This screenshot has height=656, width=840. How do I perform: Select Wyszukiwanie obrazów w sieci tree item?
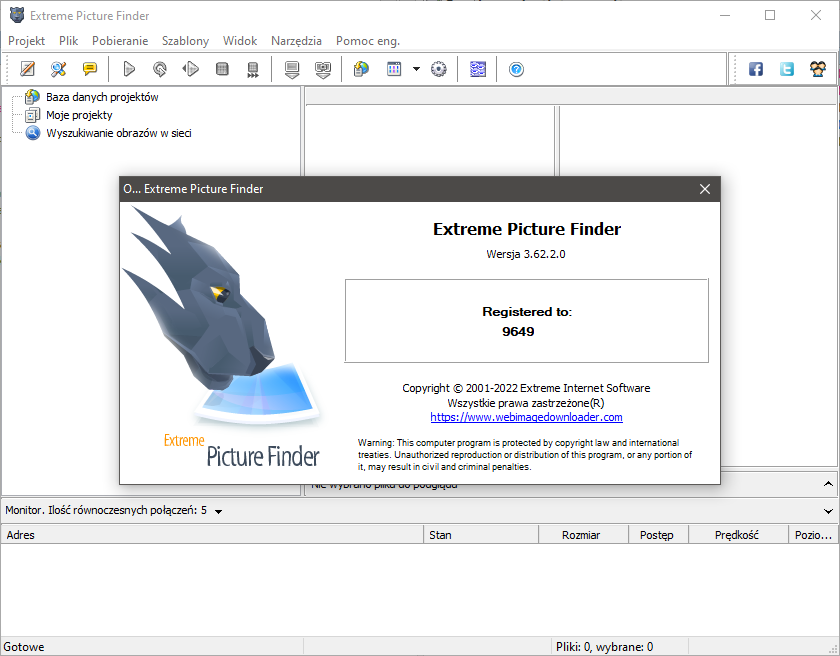[x=119, y=133]
